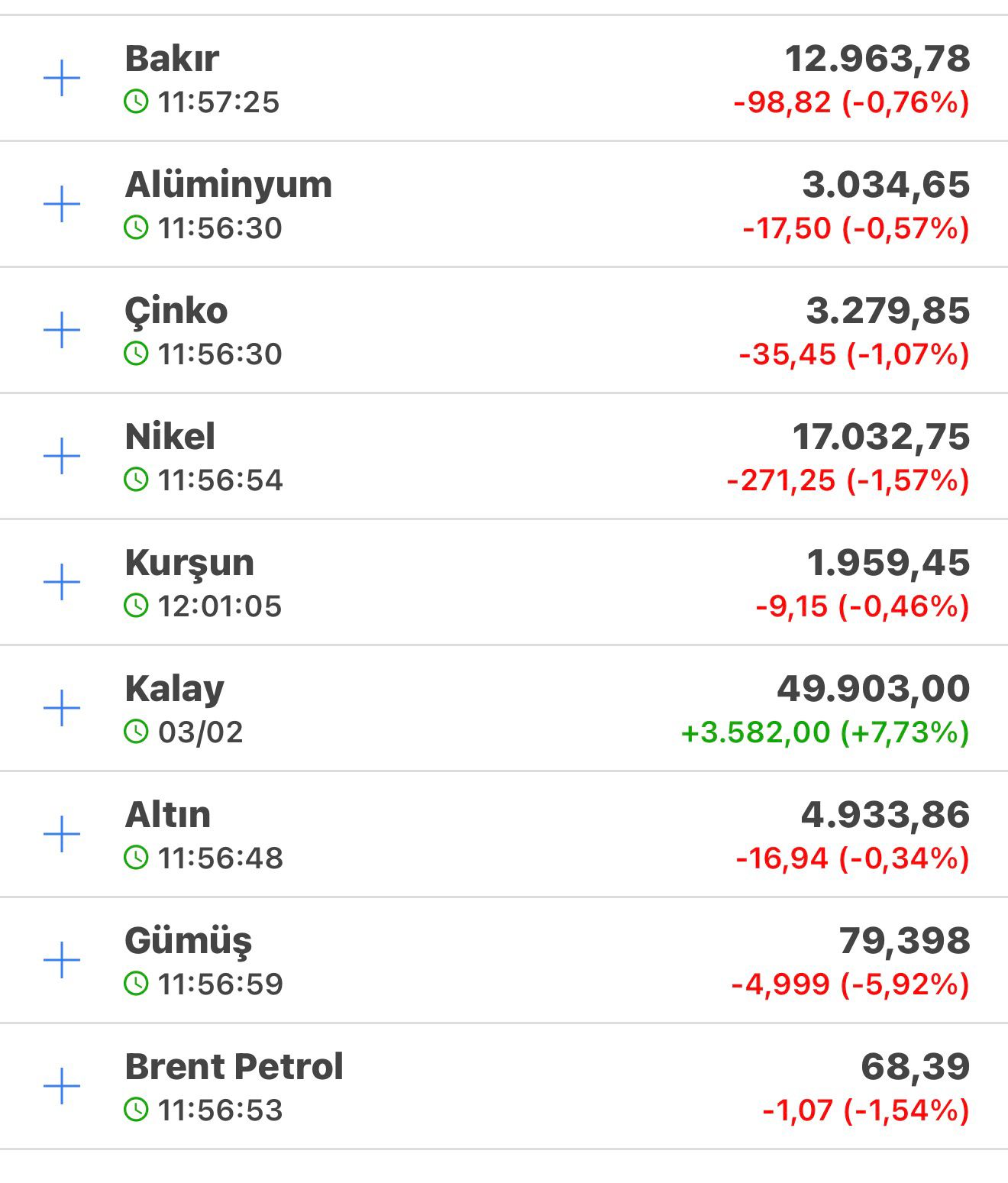Click the plus icon beside Gümüş
Image resolution: width=1008 pixels, height=1183 pixels.
click(62, 960)
